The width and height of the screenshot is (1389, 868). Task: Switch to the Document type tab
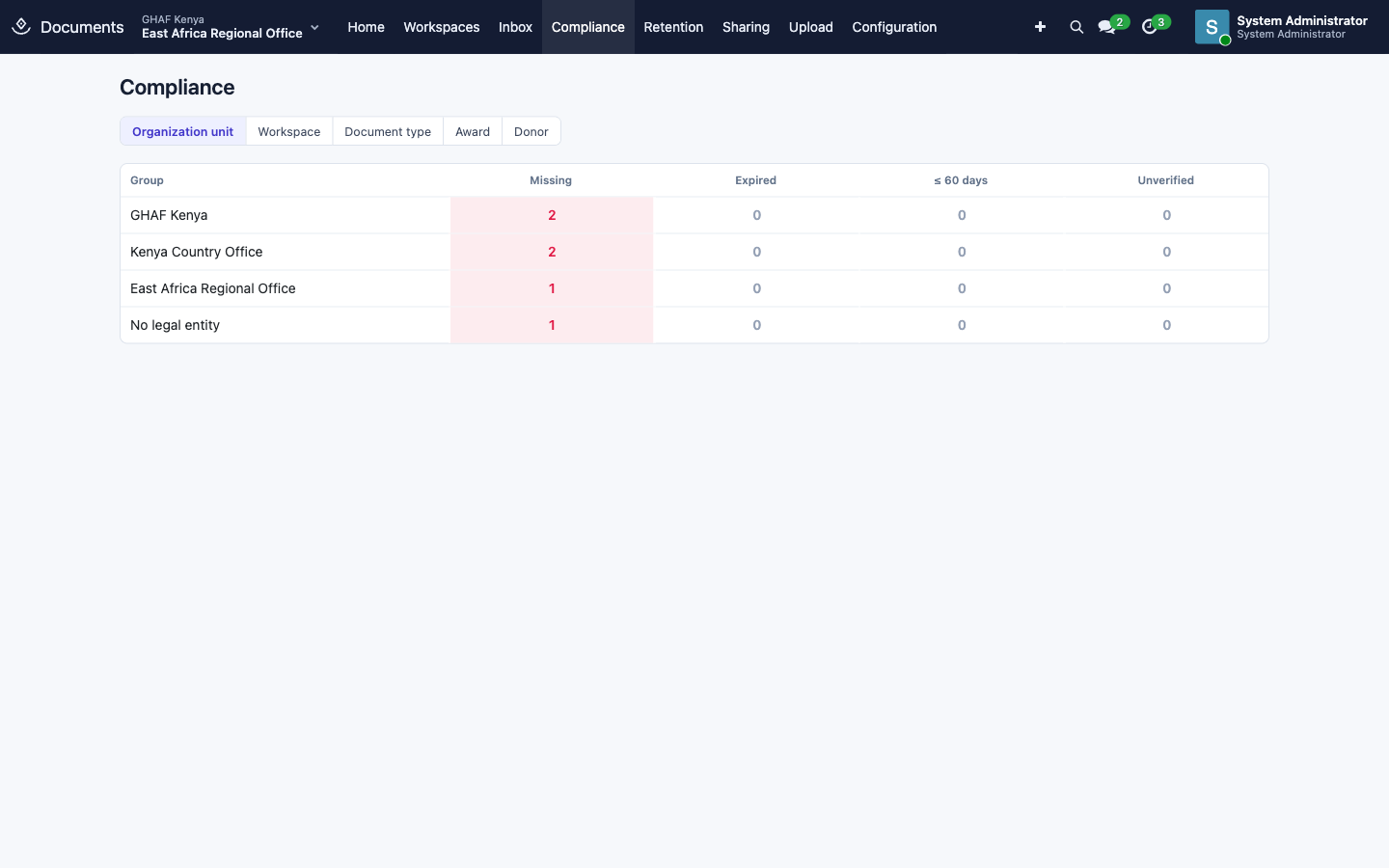388,131
